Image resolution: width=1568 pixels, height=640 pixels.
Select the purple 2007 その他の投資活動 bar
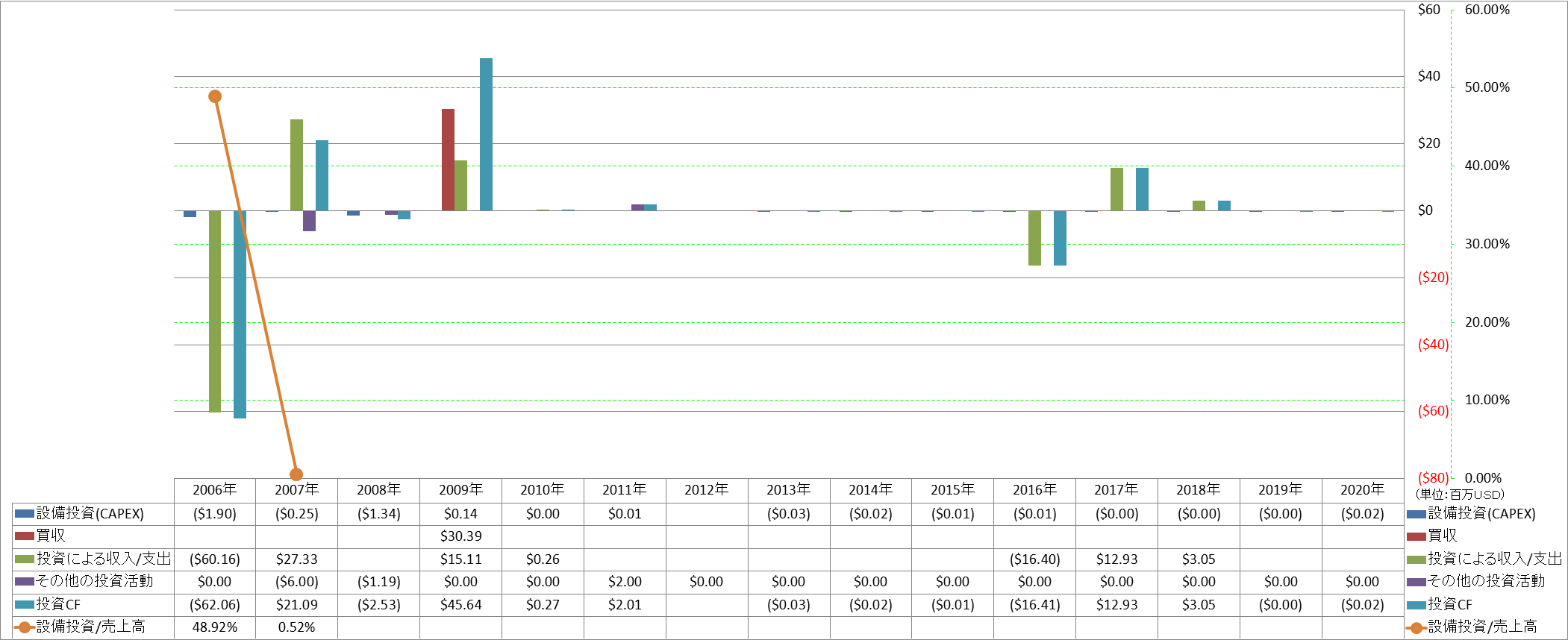(x=309, y=221)
